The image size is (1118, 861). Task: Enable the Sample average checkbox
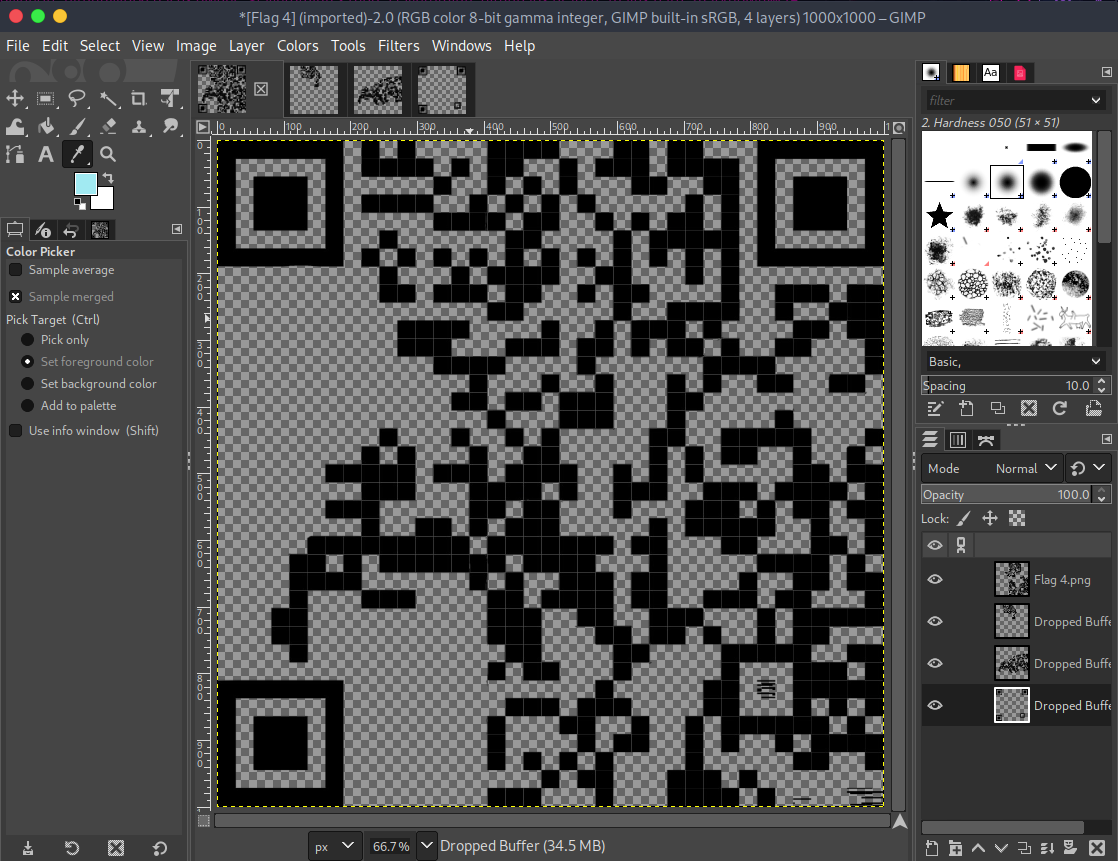[15, 269]
